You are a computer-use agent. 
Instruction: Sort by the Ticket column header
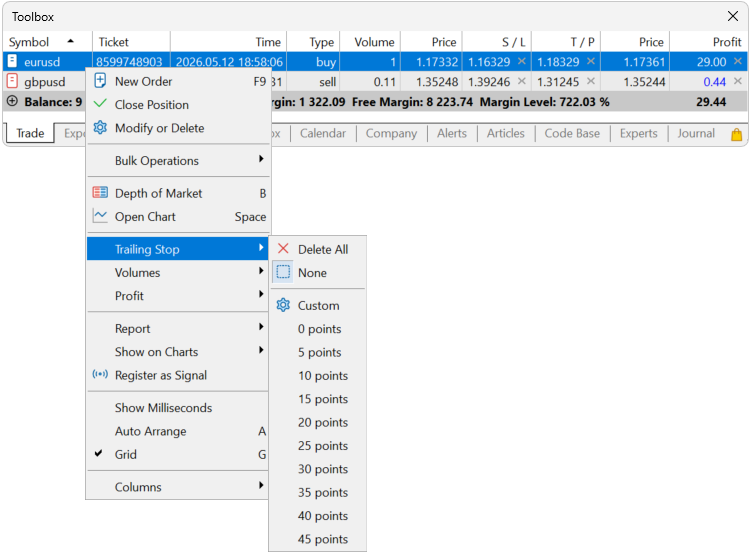point(131,42)
